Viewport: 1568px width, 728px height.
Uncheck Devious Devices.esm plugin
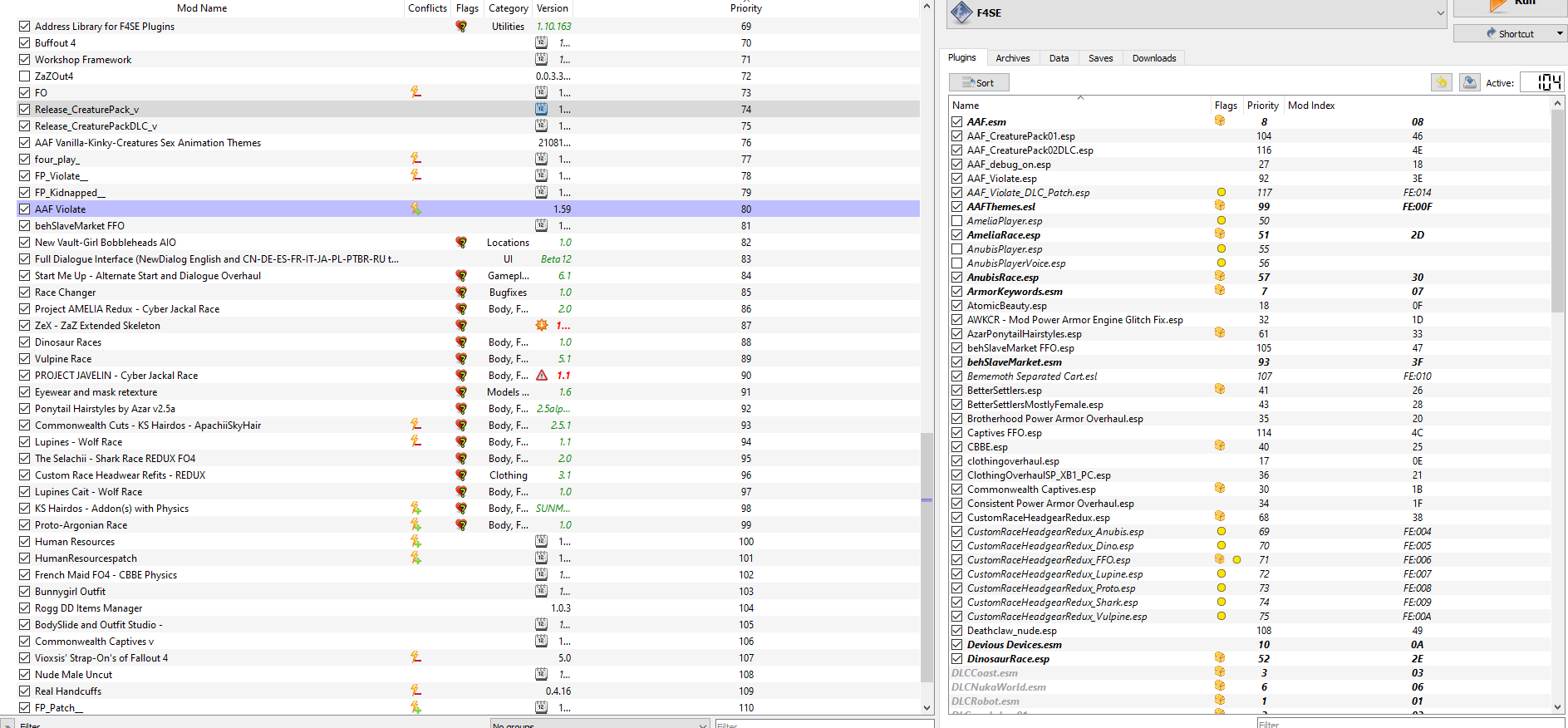tap(957, 644)
